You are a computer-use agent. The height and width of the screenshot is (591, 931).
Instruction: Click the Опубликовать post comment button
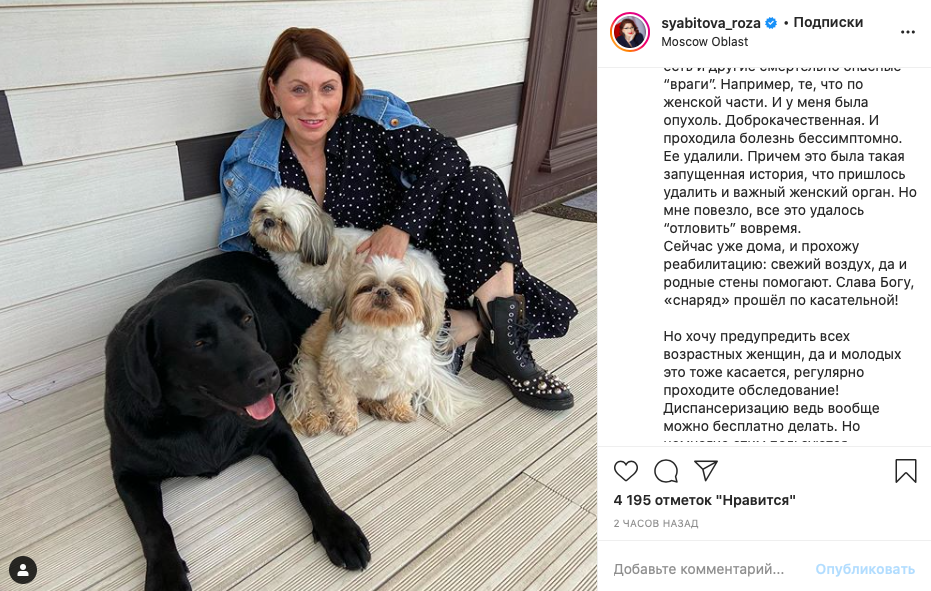[864, 569]
